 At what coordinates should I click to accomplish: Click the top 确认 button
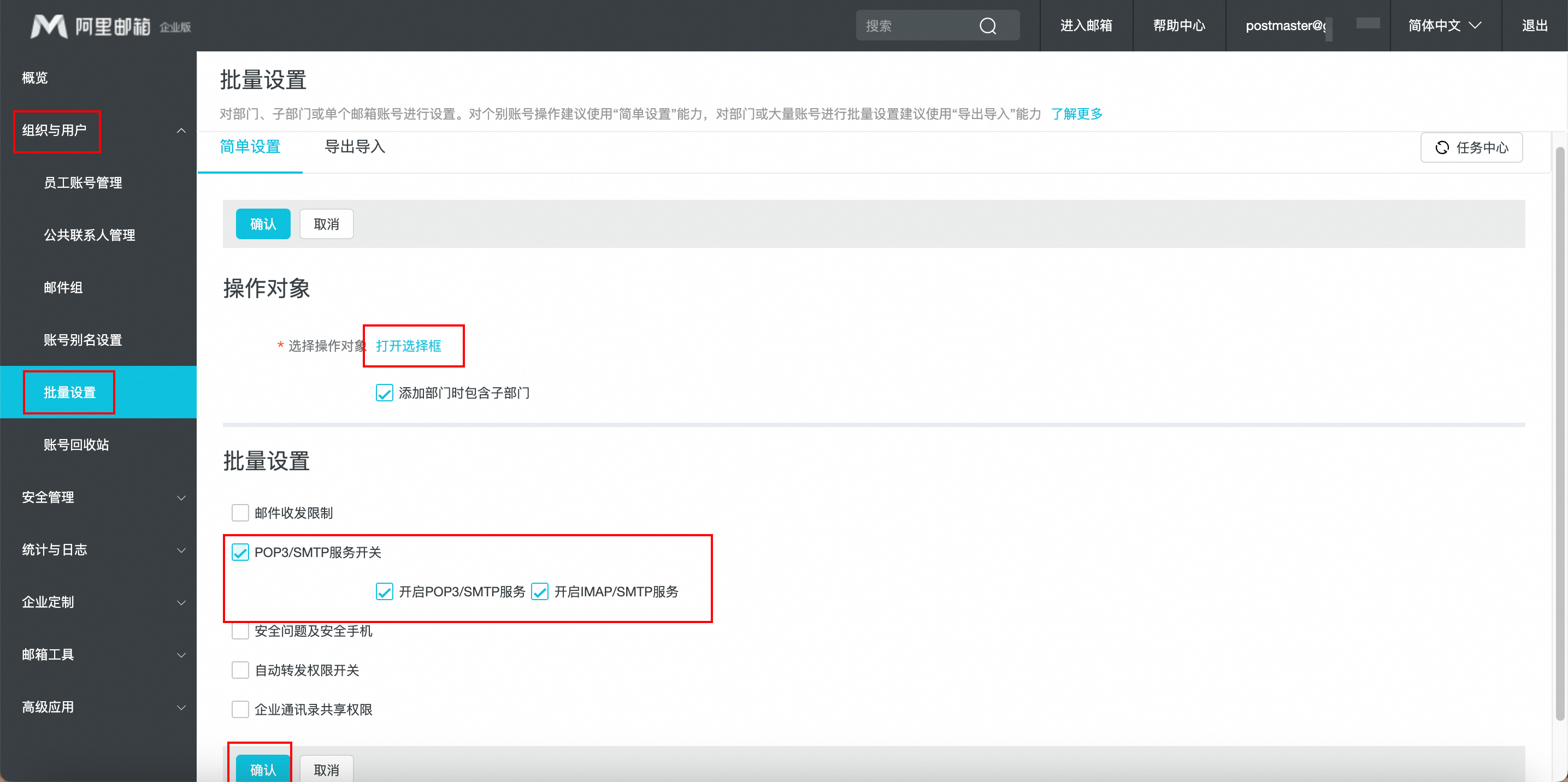point(263,224)
